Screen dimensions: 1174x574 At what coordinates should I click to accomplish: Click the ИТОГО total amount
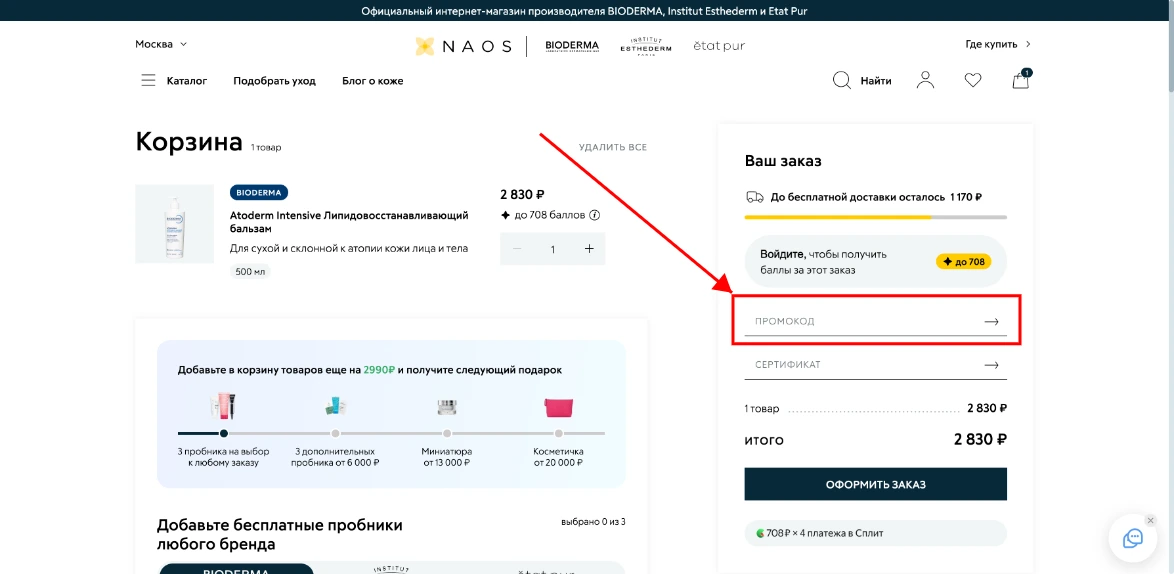[x=979, y=440]
